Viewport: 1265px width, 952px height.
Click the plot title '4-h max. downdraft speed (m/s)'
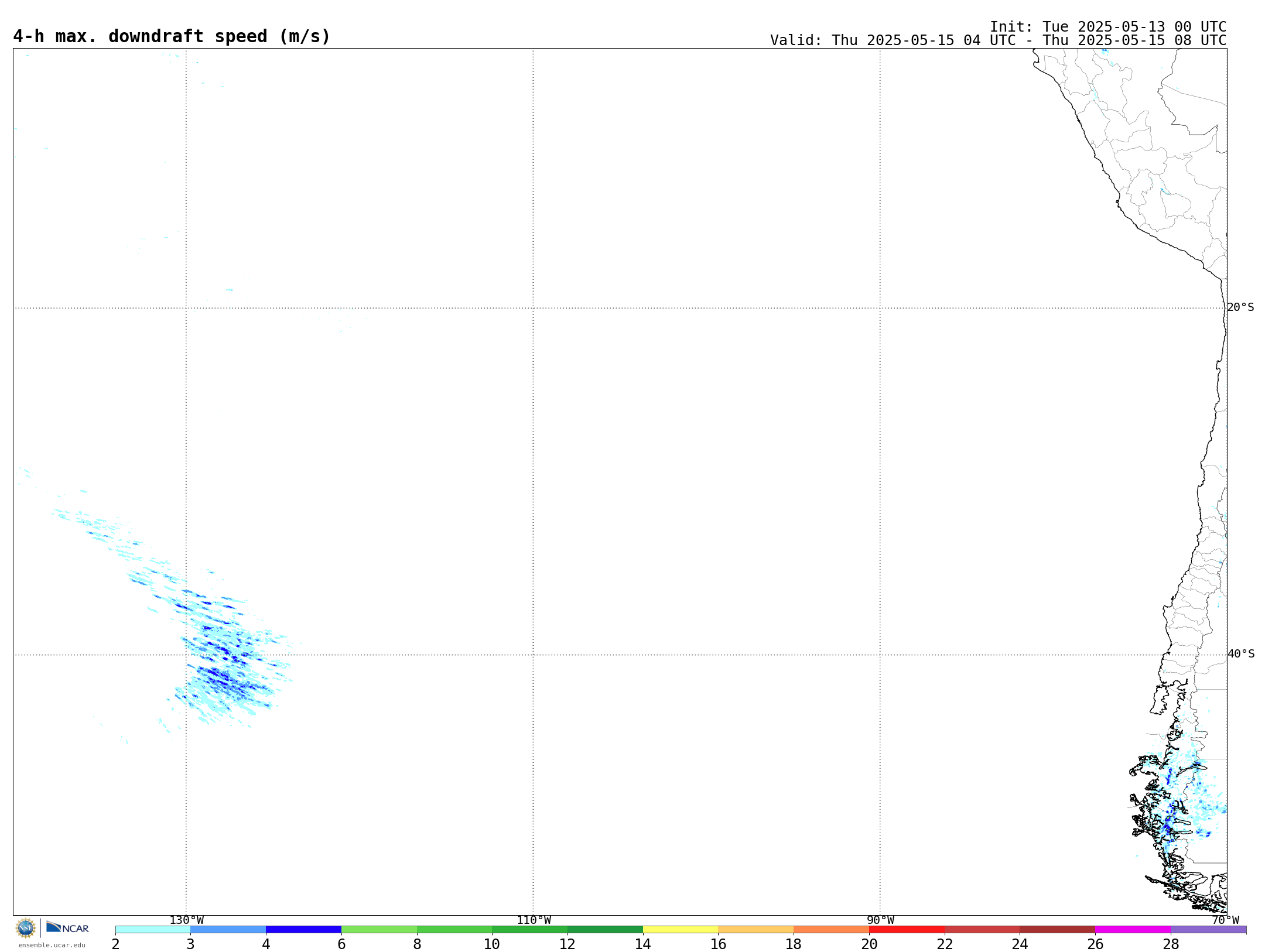tap(172, 36)
